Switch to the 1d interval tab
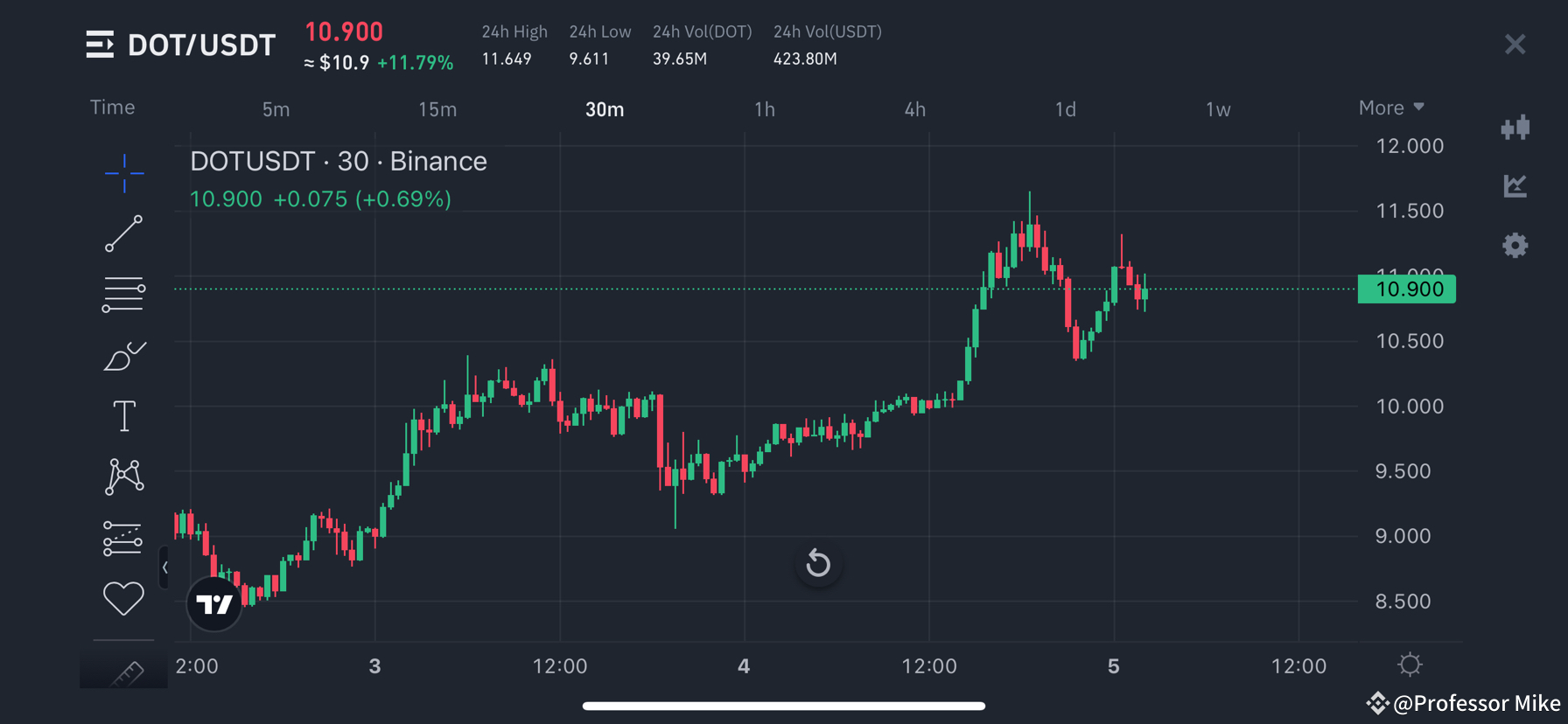The height and width of the screenshot is (724, 1568). (1065, 109)
